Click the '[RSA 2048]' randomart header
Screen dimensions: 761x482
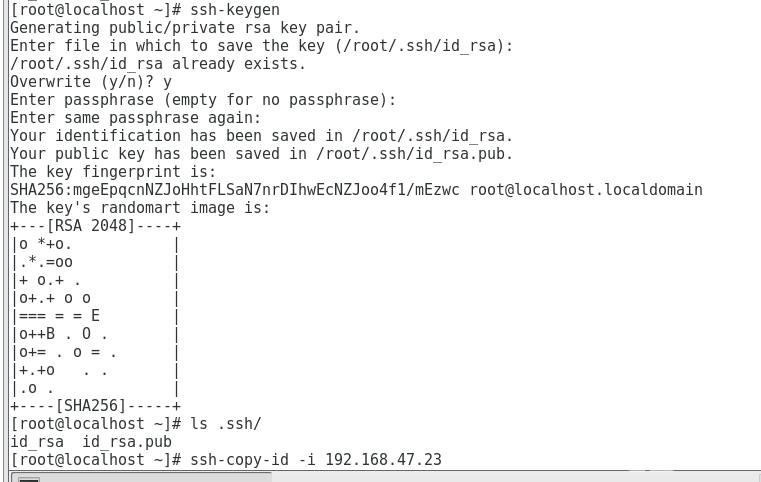(91, 226)
